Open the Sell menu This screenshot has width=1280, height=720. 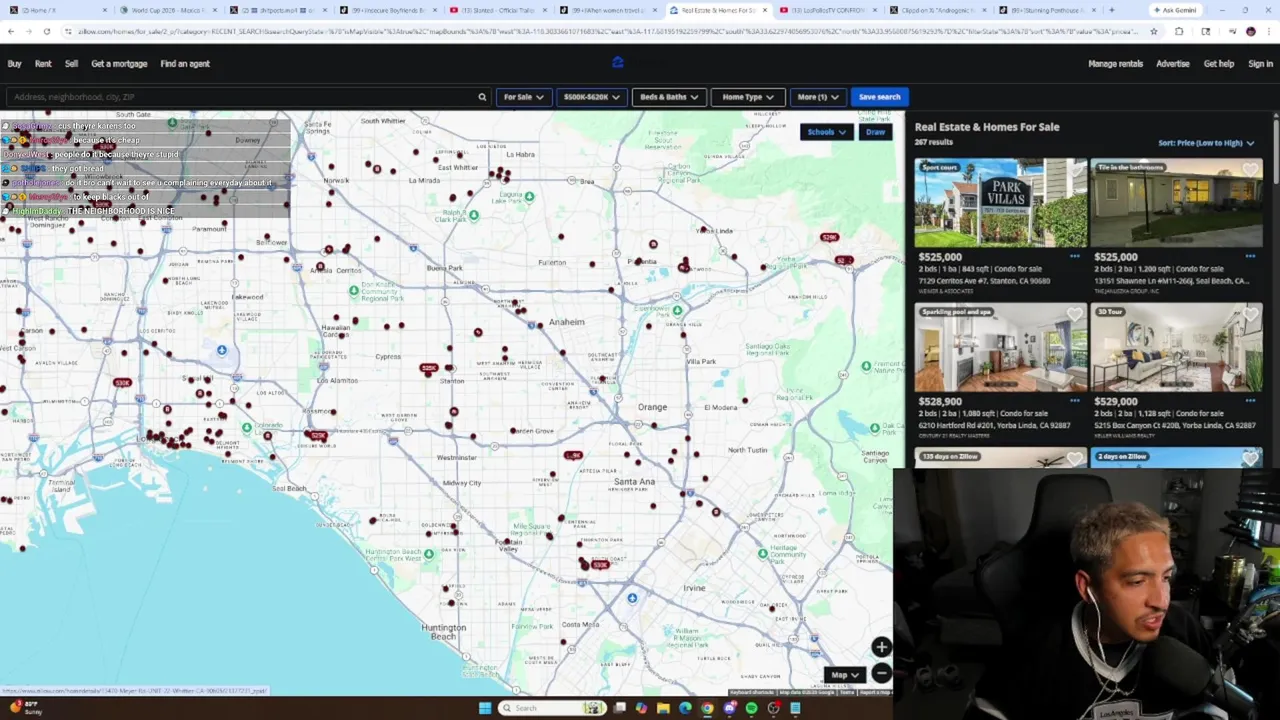coord(71,64)
